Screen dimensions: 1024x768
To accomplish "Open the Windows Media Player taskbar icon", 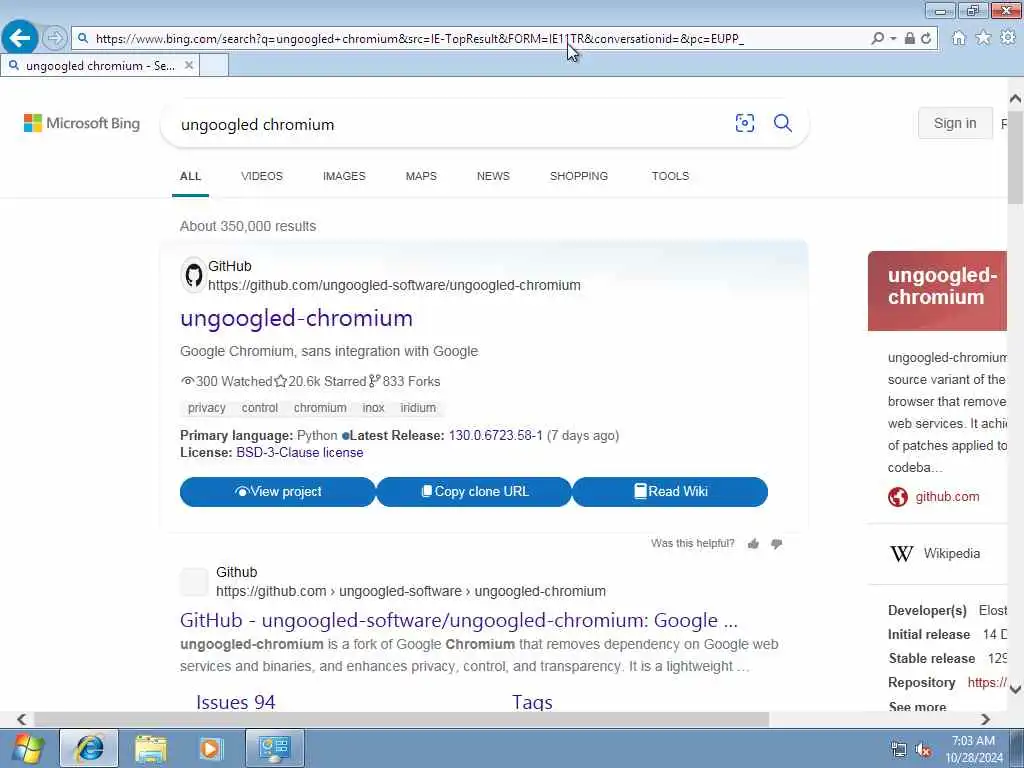I will 211,748.
